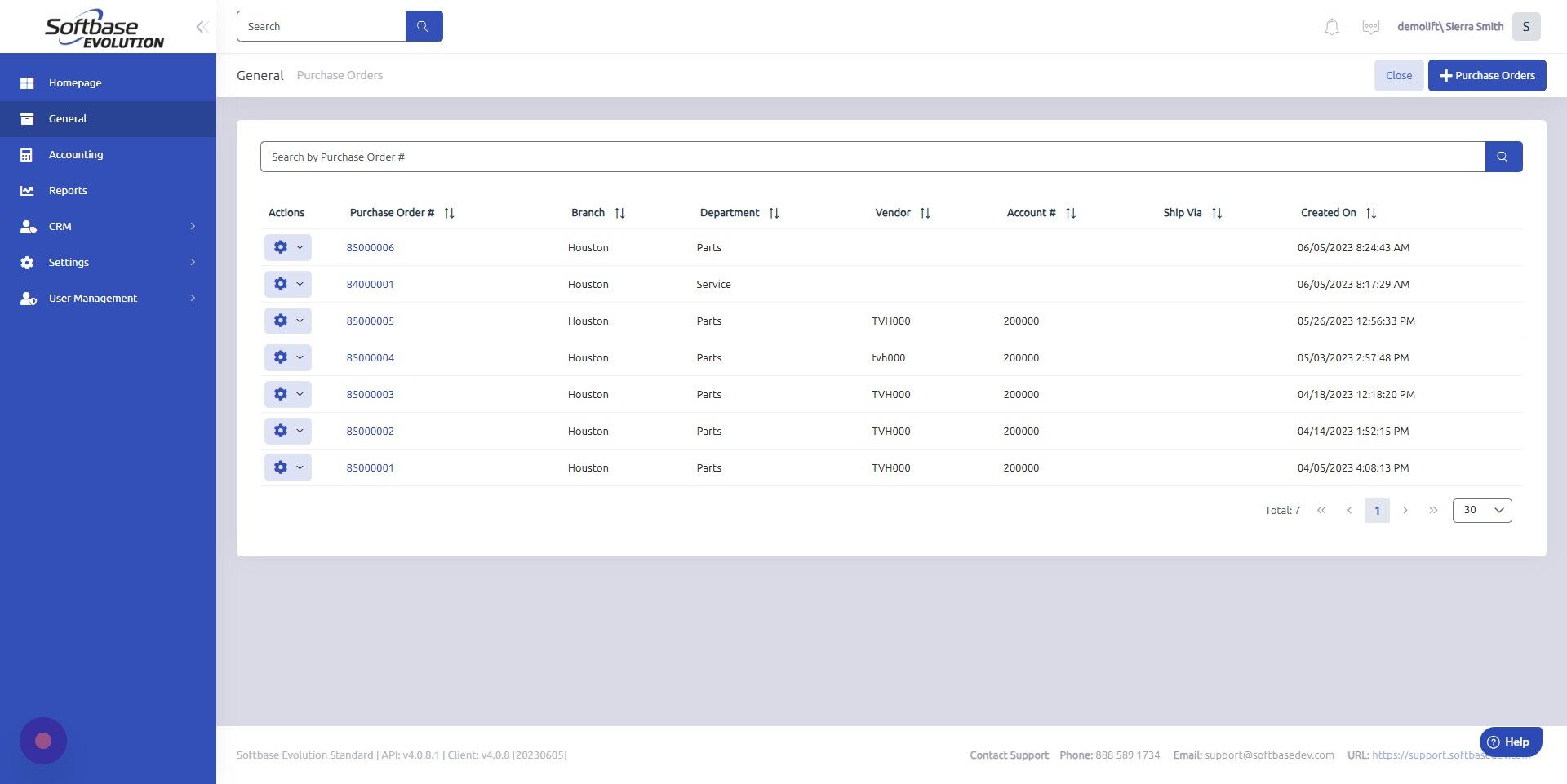Screen dimensions: 1567x784
Task: Sort by Branch column
Action: tap(619, 213)
